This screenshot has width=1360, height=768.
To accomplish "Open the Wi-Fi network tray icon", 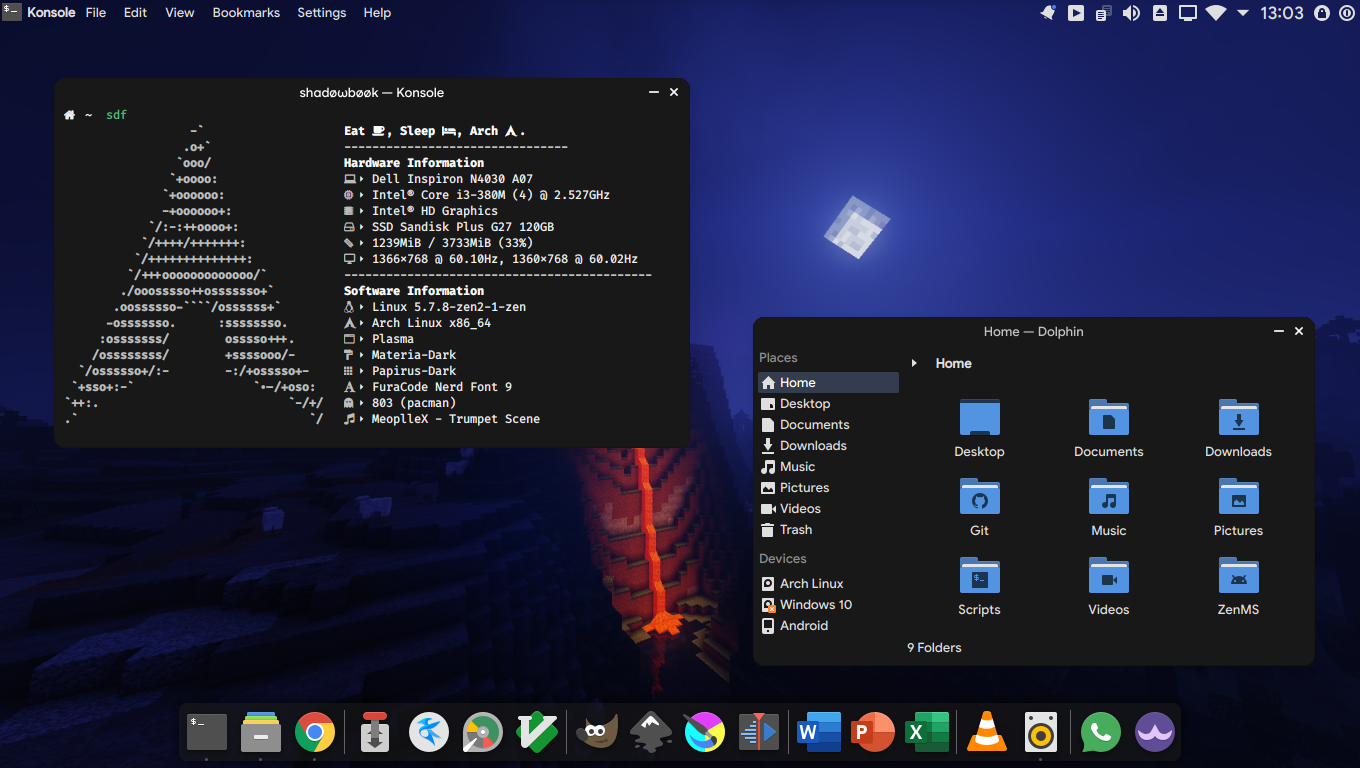I will 1216,13.
